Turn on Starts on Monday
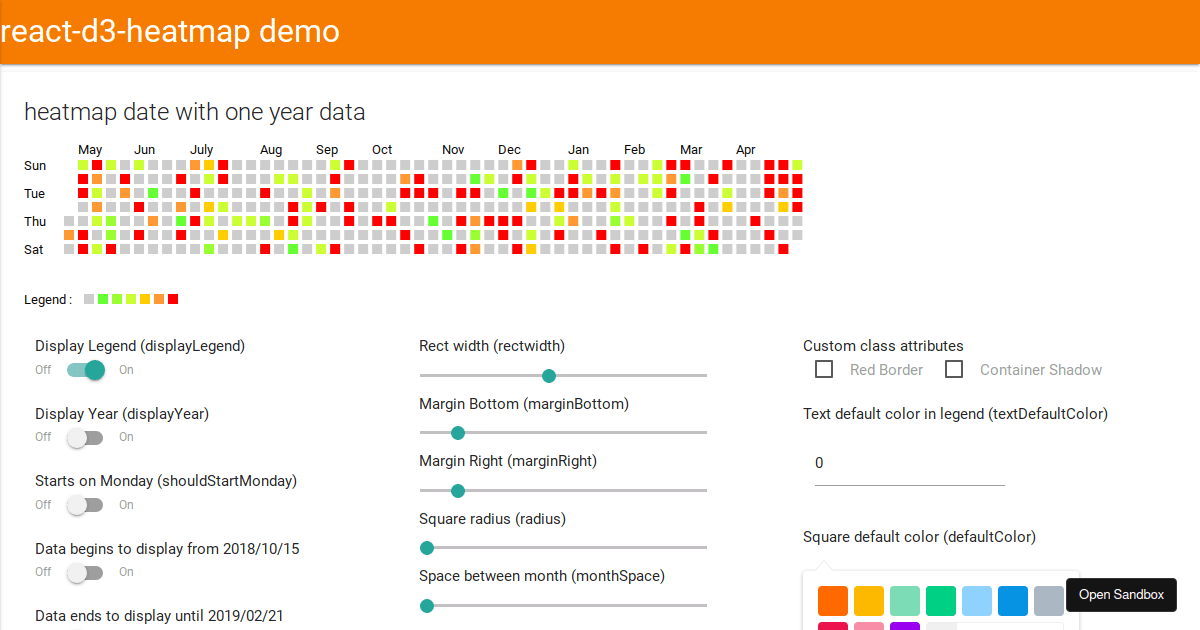 tap(85, 505)
